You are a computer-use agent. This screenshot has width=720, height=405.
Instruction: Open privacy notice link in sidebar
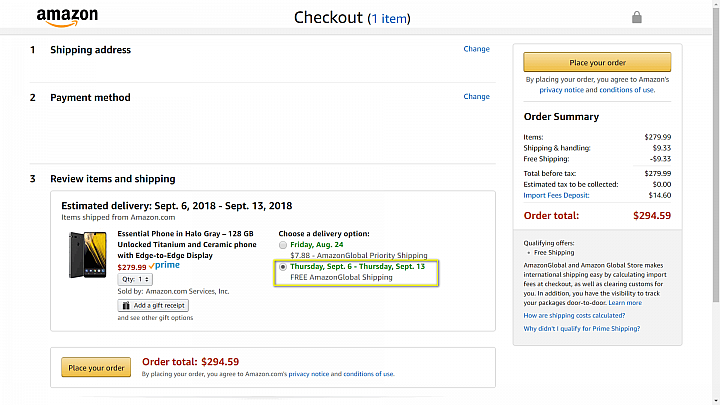pos(561,90)
